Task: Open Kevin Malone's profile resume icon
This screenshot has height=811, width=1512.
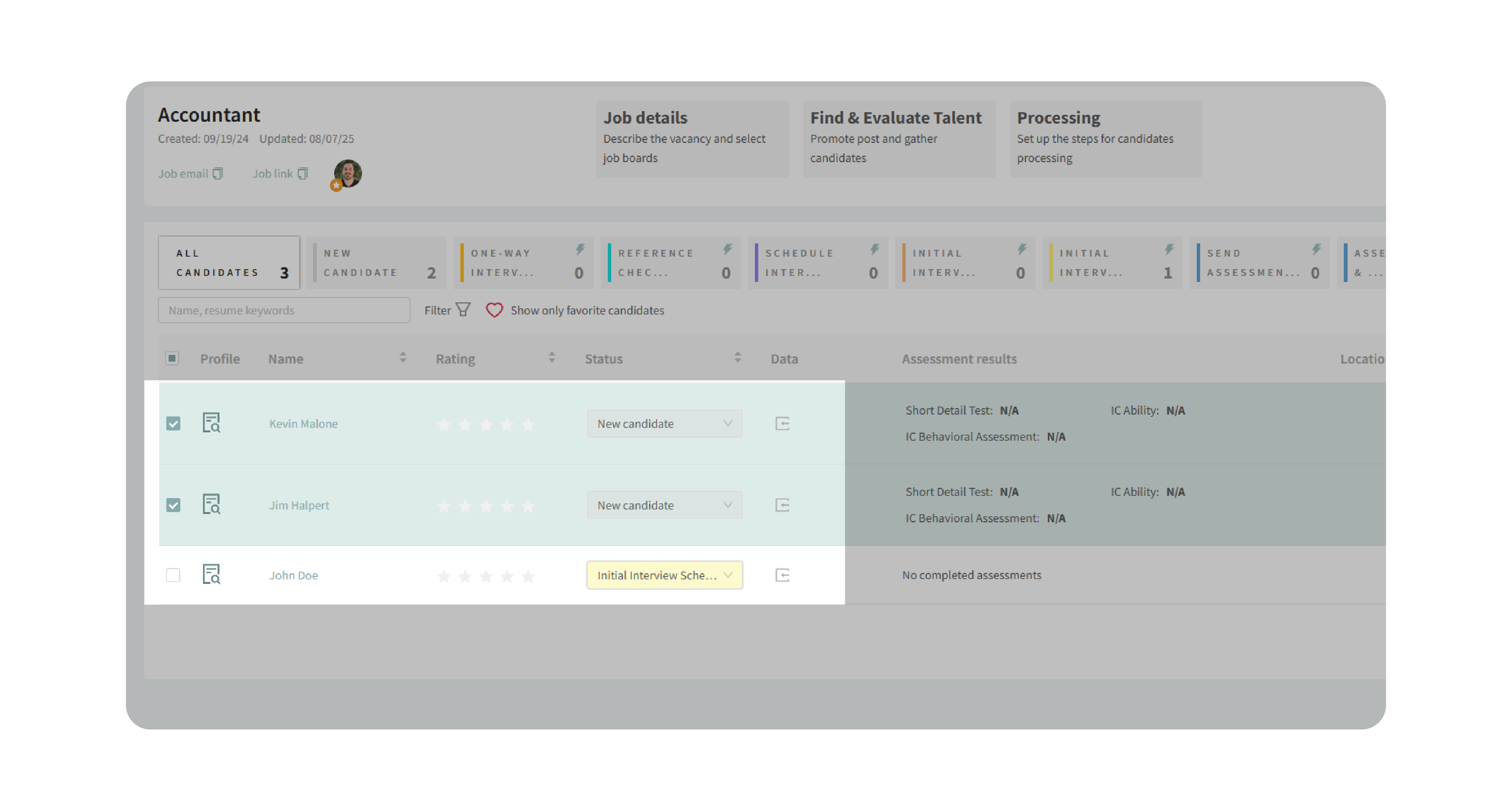Action: (211, 423)
